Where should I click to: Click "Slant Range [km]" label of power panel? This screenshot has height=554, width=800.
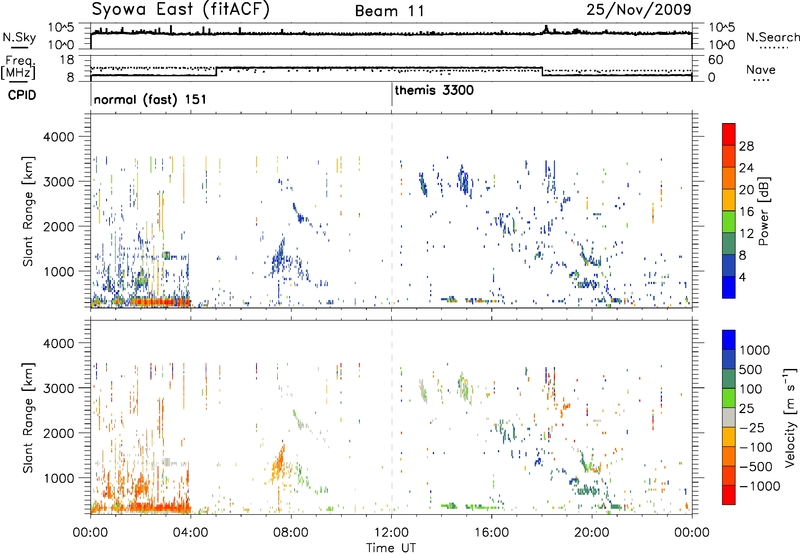click(x=28, y=211)
